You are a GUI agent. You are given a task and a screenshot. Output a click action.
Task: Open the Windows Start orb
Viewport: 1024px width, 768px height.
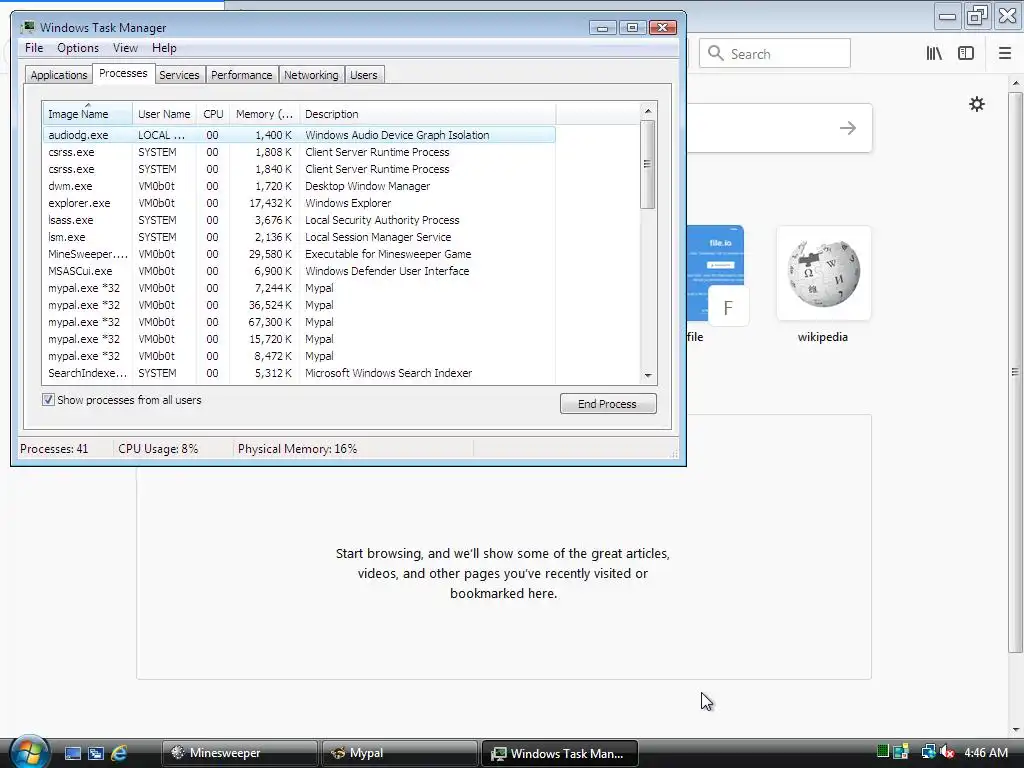(30, 751)
